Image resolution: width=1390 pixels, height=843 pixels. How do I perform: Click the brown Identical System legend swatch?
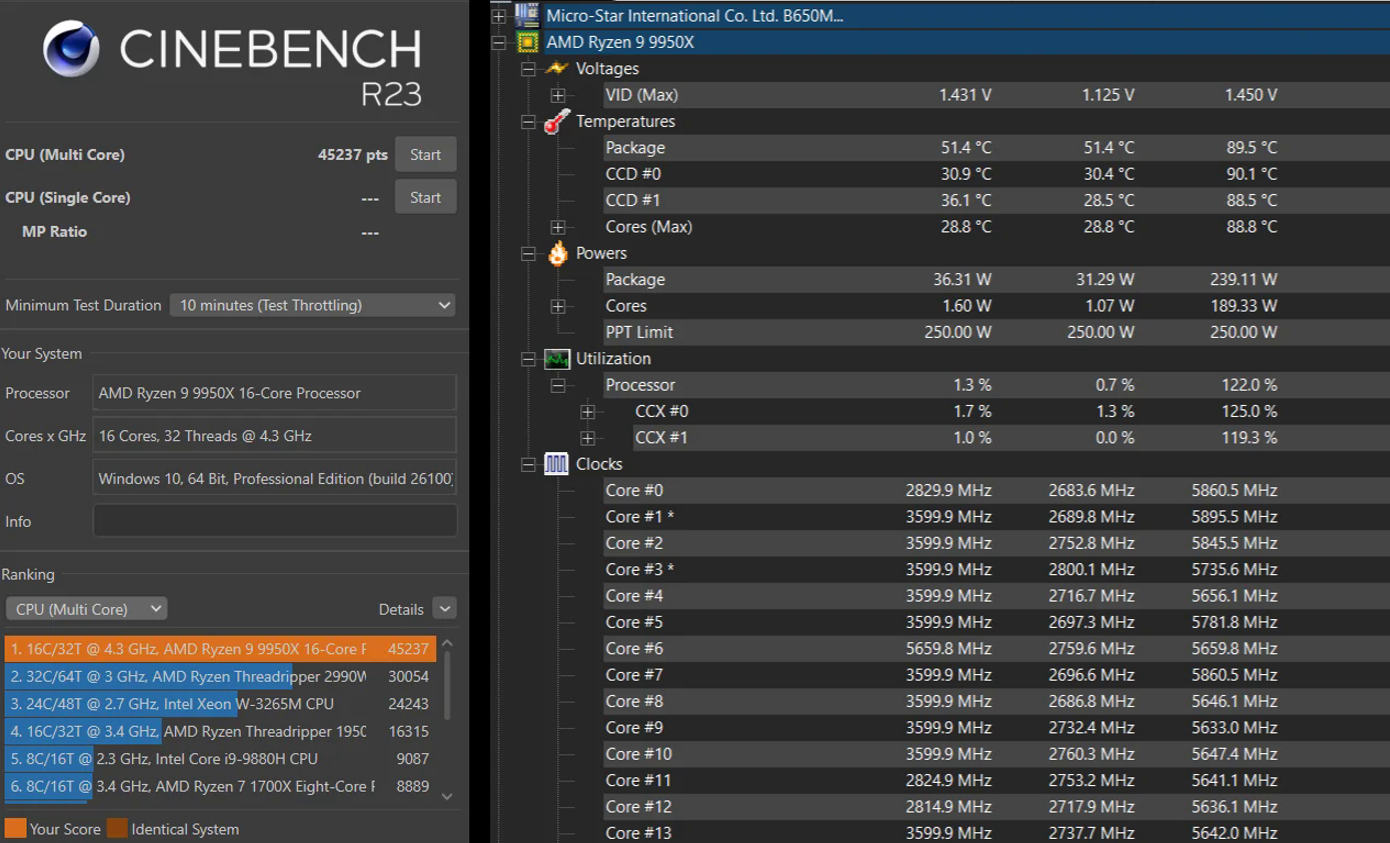117,828
